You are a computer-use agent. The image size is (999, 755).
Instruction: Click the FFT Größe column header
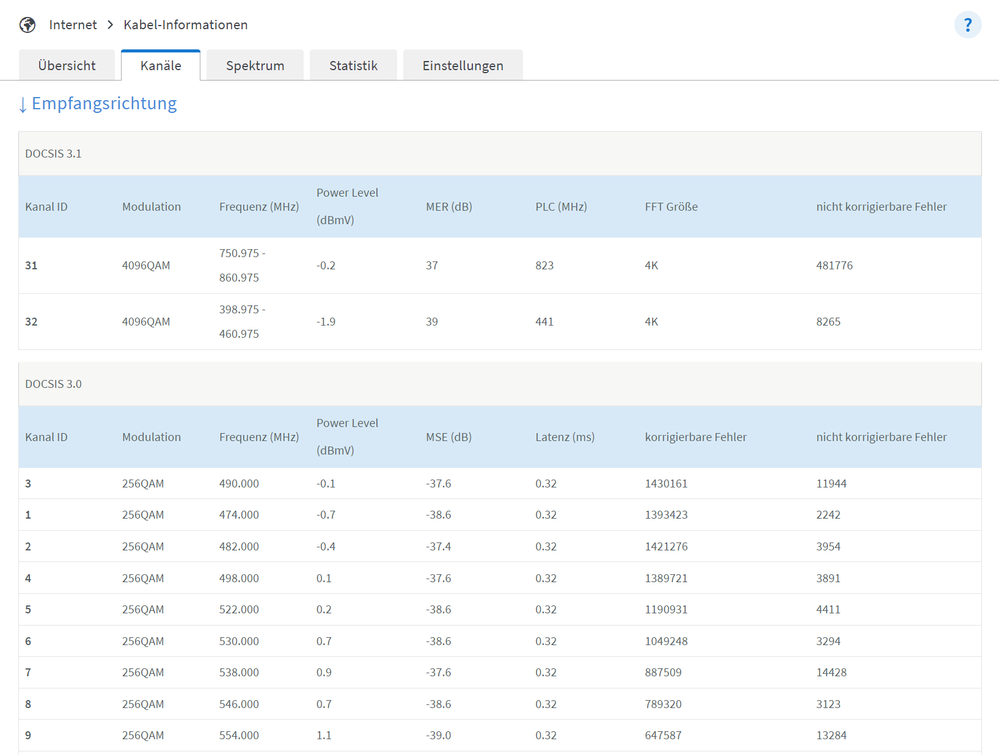pyautogui.click(x=671, y=207)
